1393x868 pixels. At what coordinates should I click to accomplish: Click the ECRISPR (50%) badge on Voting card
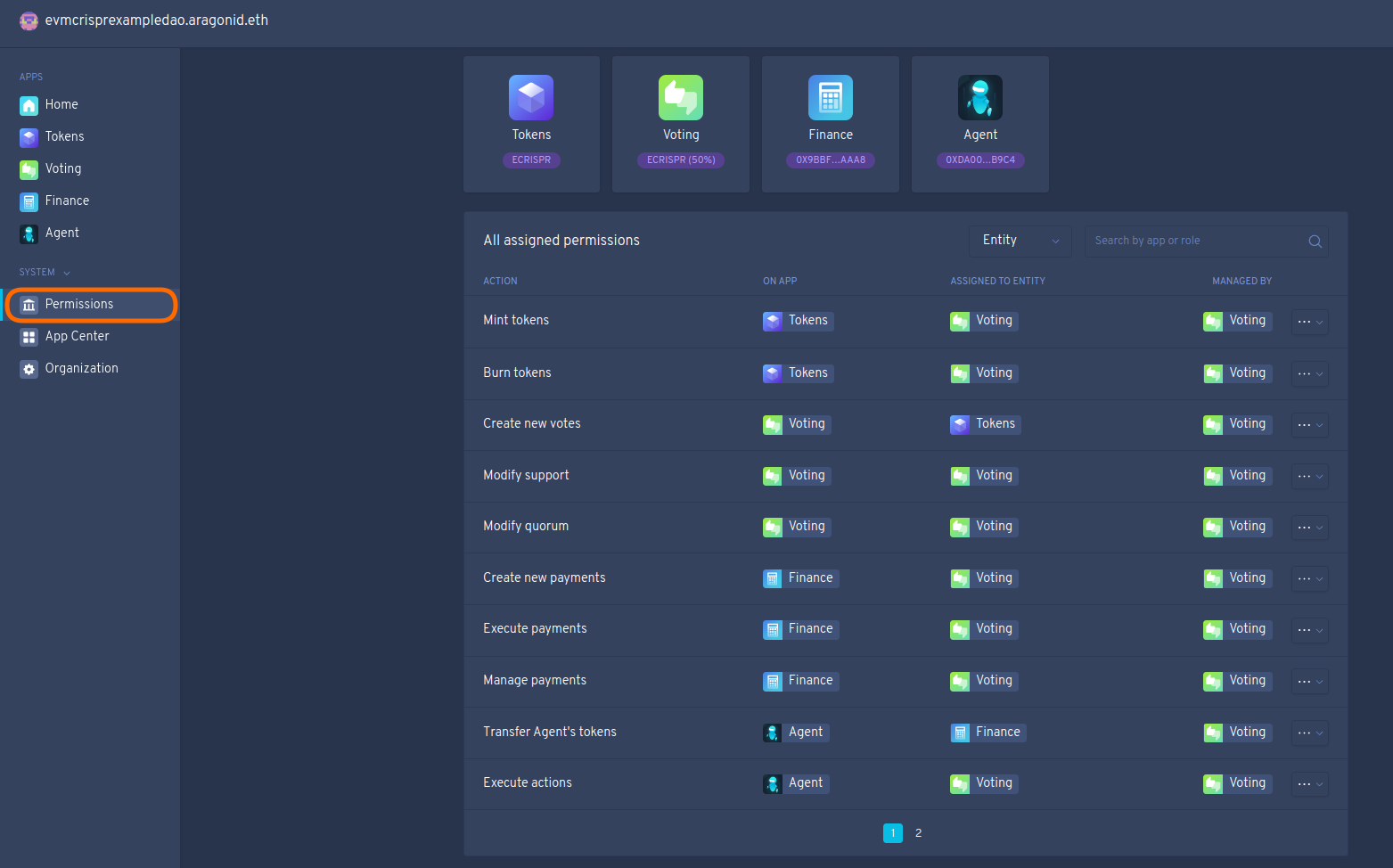coord(681,160)
